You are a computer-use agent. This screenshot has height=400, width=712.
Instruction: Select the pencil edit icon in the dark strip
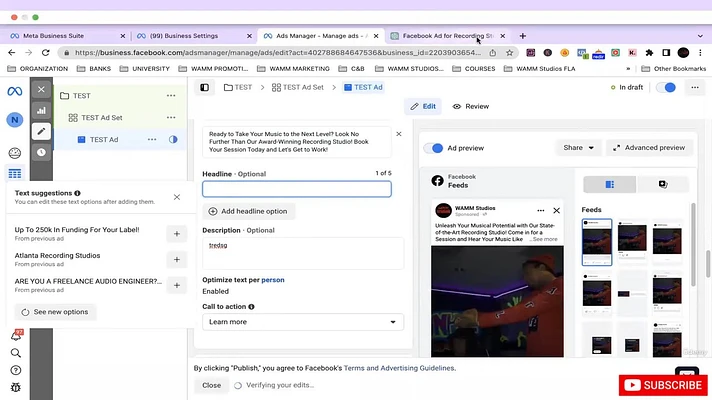pyautogui.click(x=41, y=131)
